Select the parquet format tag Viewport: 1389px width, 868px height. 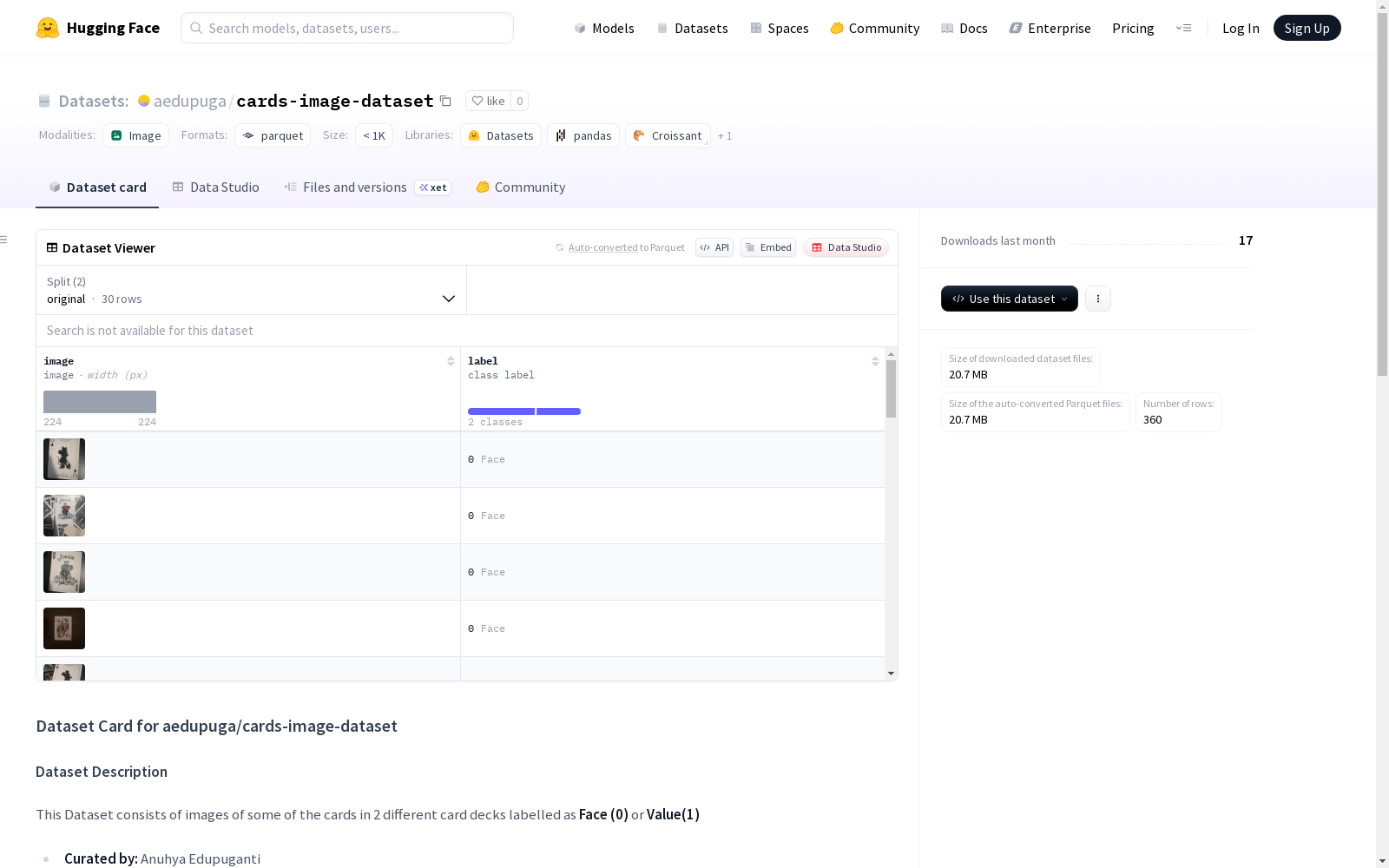pos(273,135)
